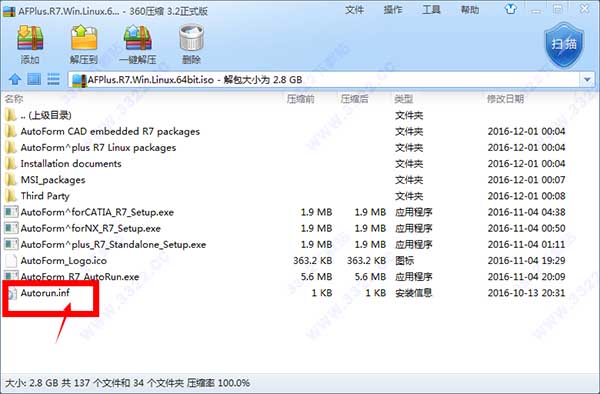Click the file icon of AutoForm_Logo.ico
600x394 pixels.
(11, 260)
